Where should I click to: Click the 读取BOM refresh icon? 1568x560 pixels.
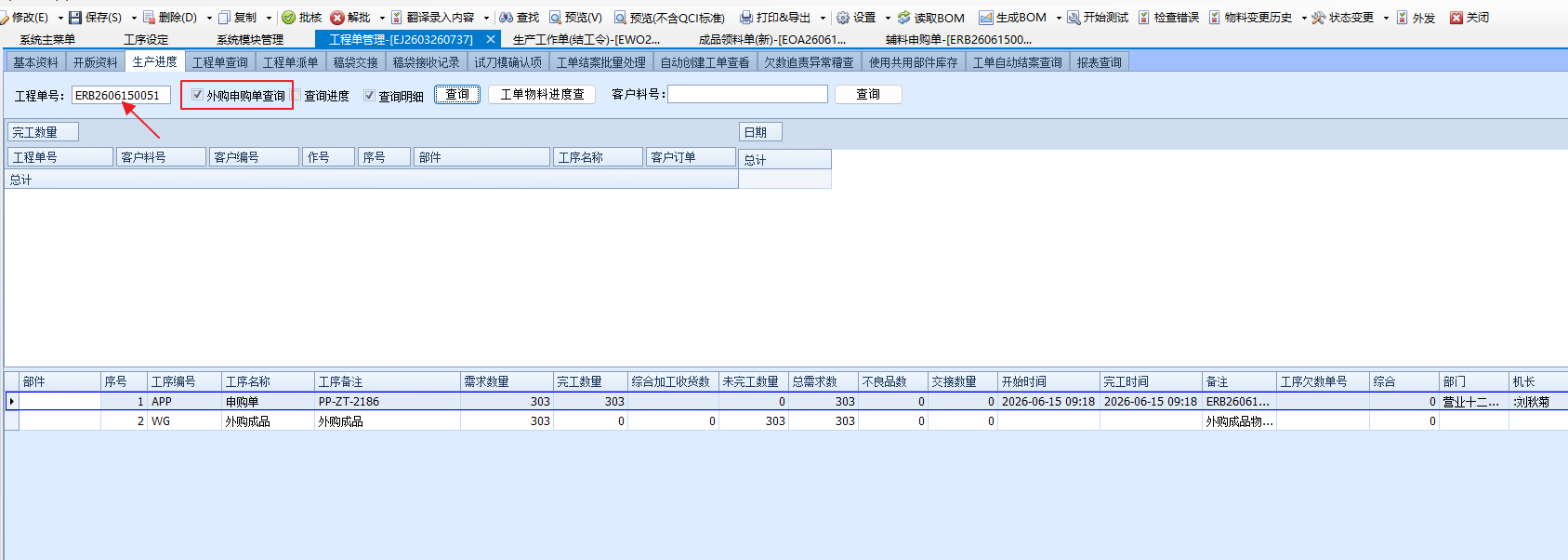[903, 18]
